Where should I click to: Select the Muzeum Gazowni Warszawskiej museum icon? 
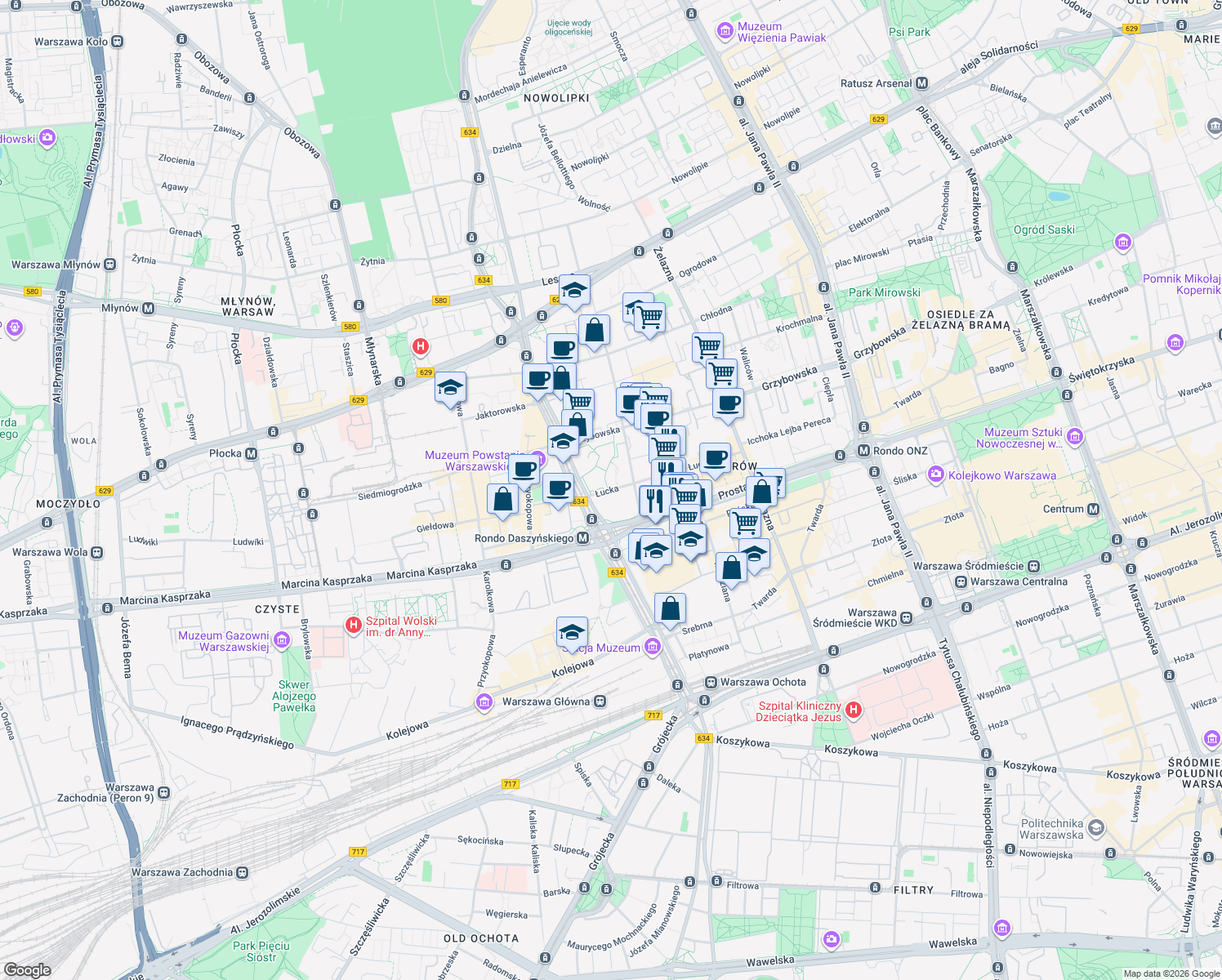(281, 640)
